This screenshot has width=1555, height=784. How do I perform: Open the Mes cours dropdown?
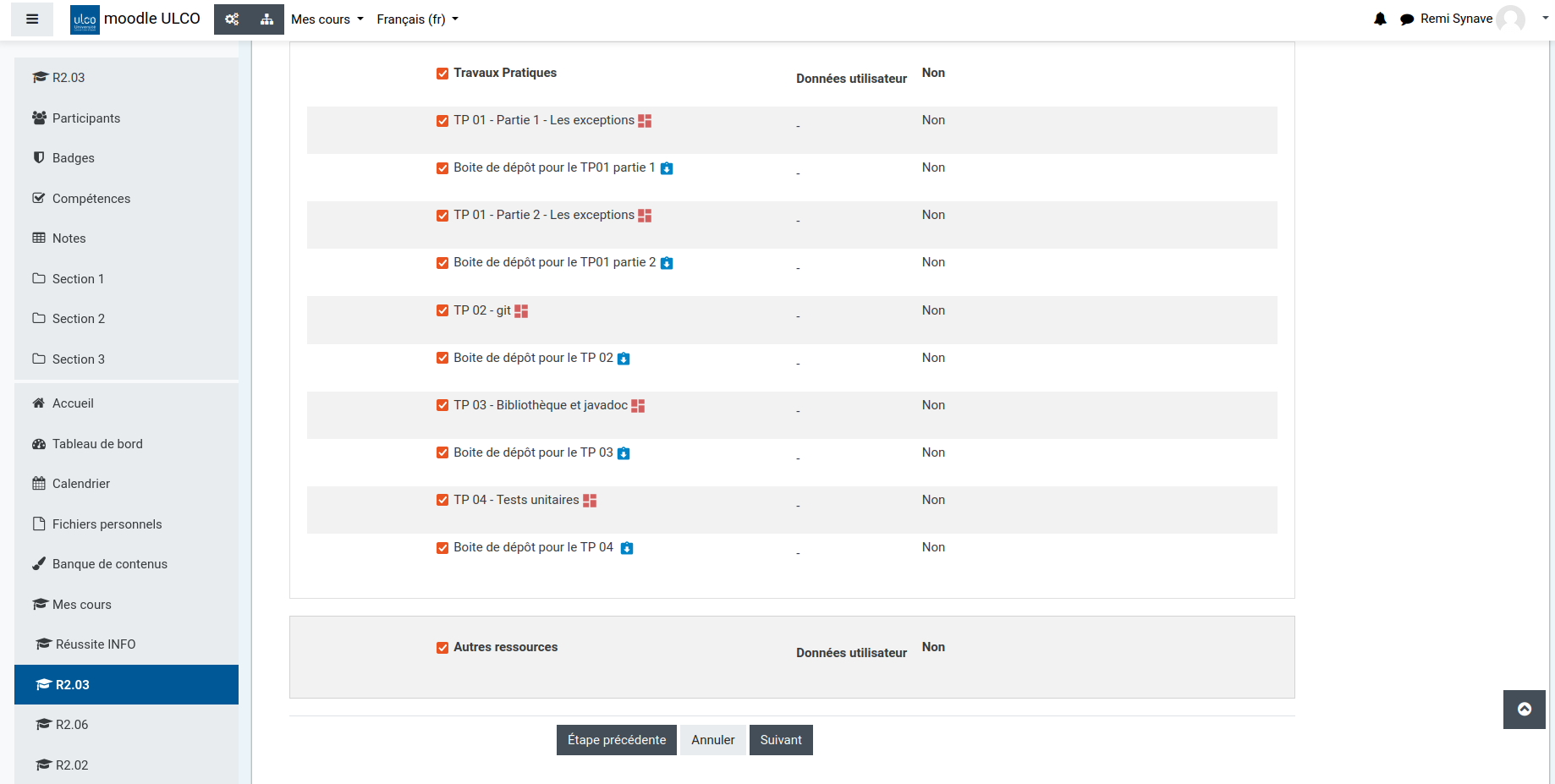(x=327, y=19)
